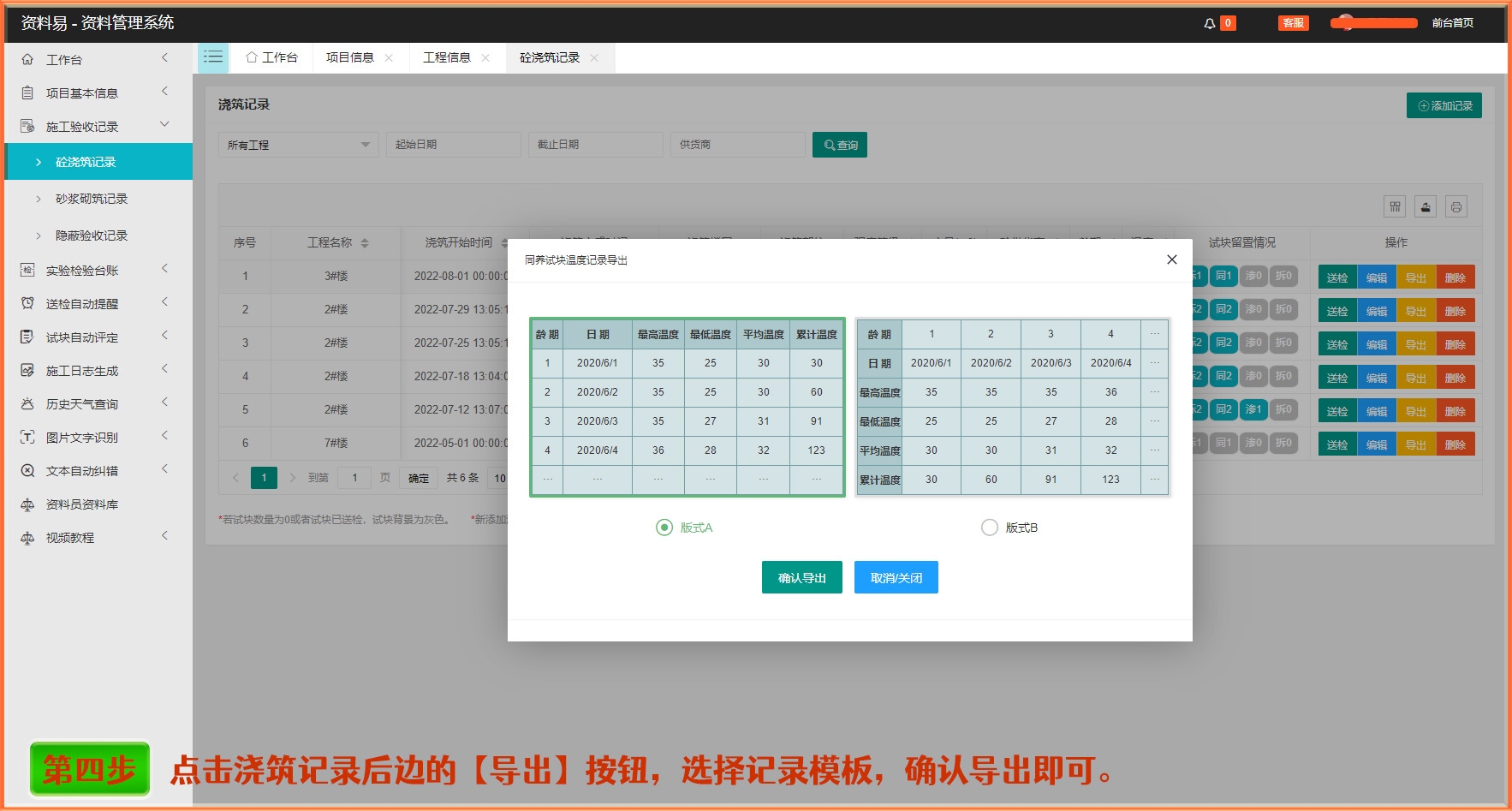Open the 前台首页 link
The width and height of the screenshot is (1512, 811).
point(1453,23)
